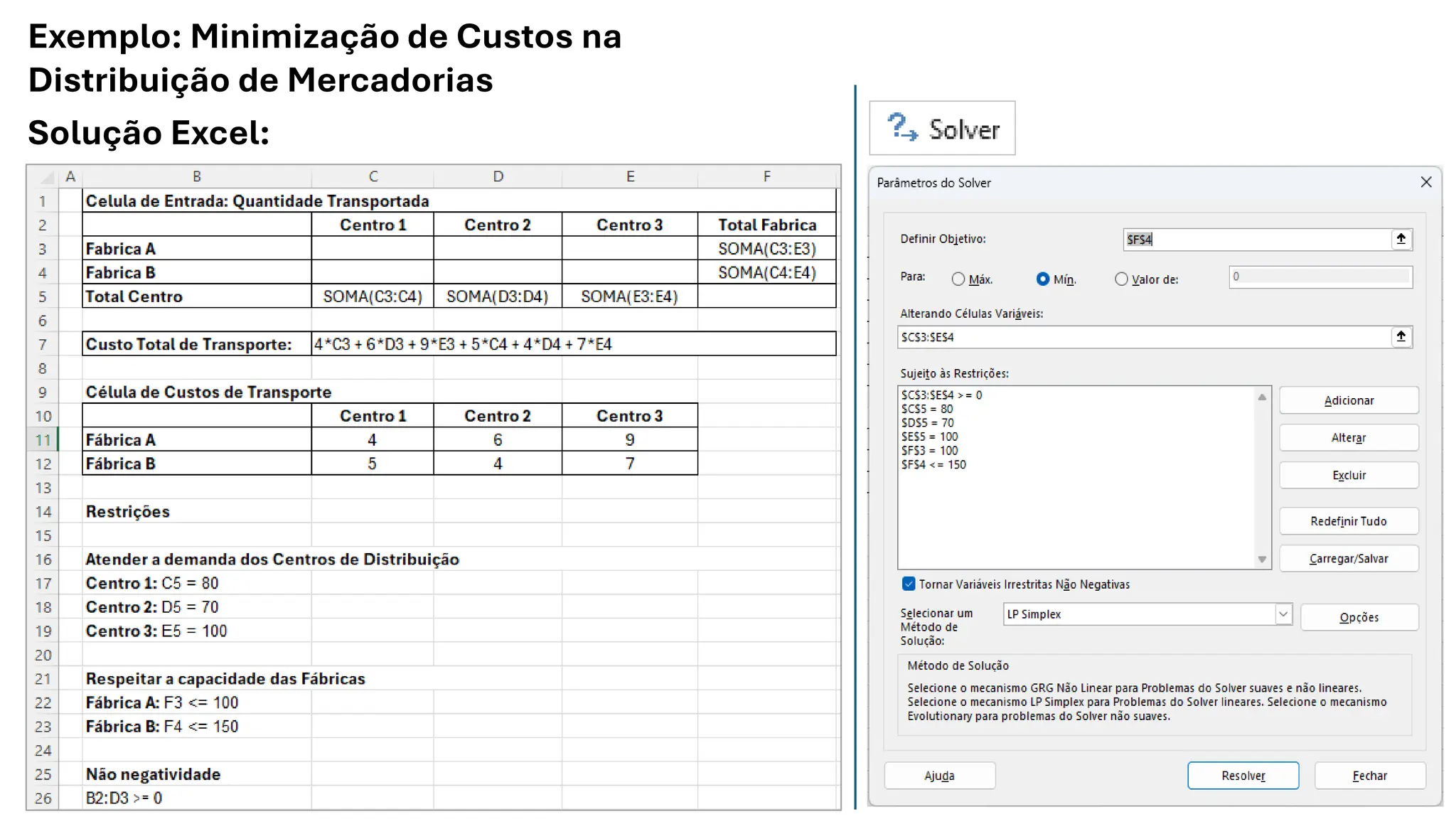The width and height of the screenshot is (1456, 819).
Task: Click cell Centro 3: E5 = 100
Action: pos(197,631)
